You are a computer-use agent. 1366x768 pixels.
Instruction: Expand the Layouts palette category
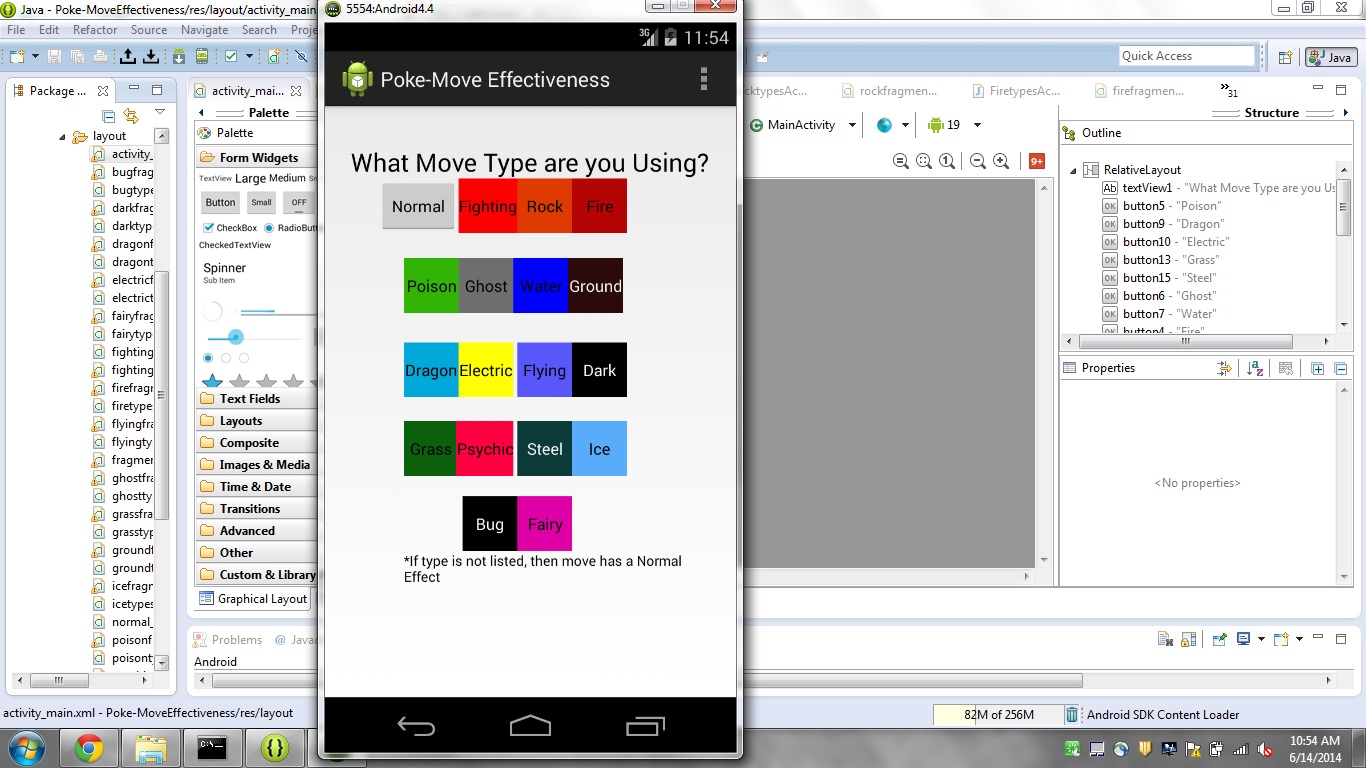[256, 421]
